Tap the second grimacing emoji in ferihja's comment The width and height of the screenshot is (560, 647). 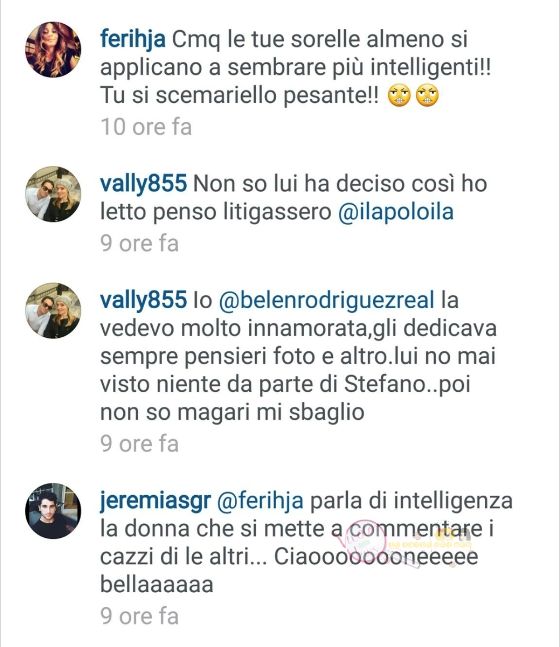[x=428, y=96]
